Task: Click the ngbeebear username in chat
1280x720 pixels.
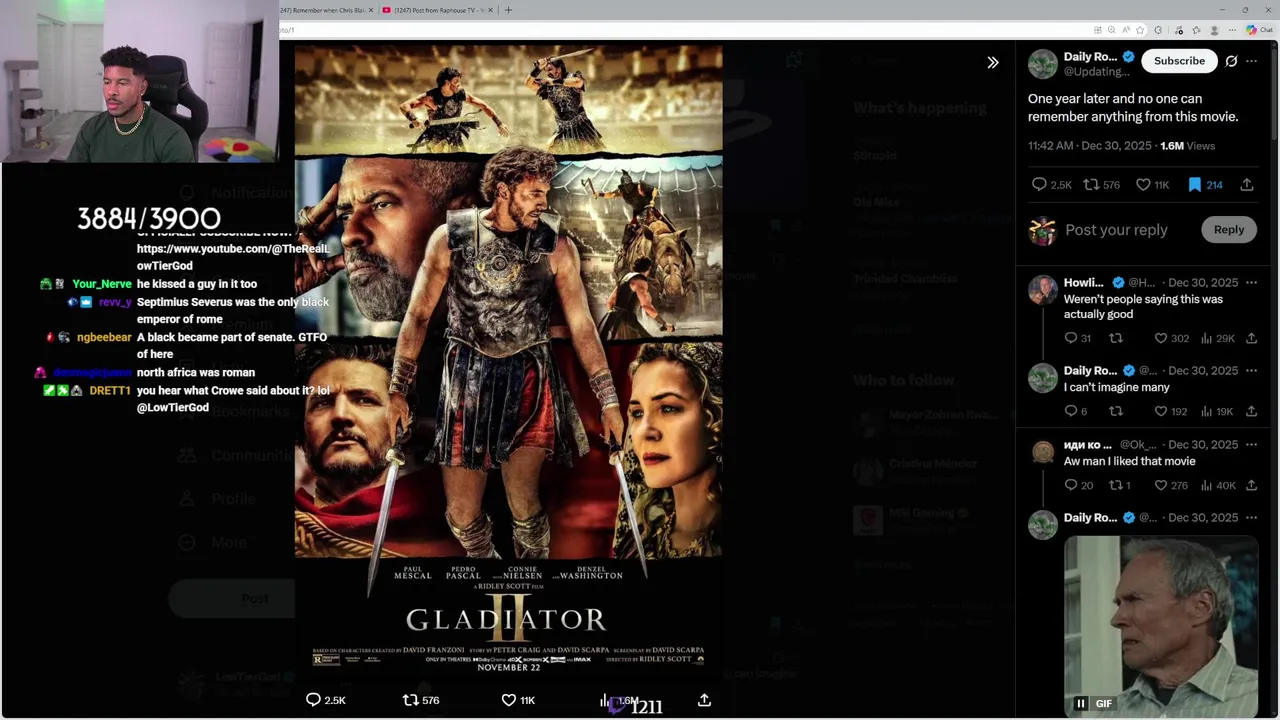Action: tap(104, 338)
